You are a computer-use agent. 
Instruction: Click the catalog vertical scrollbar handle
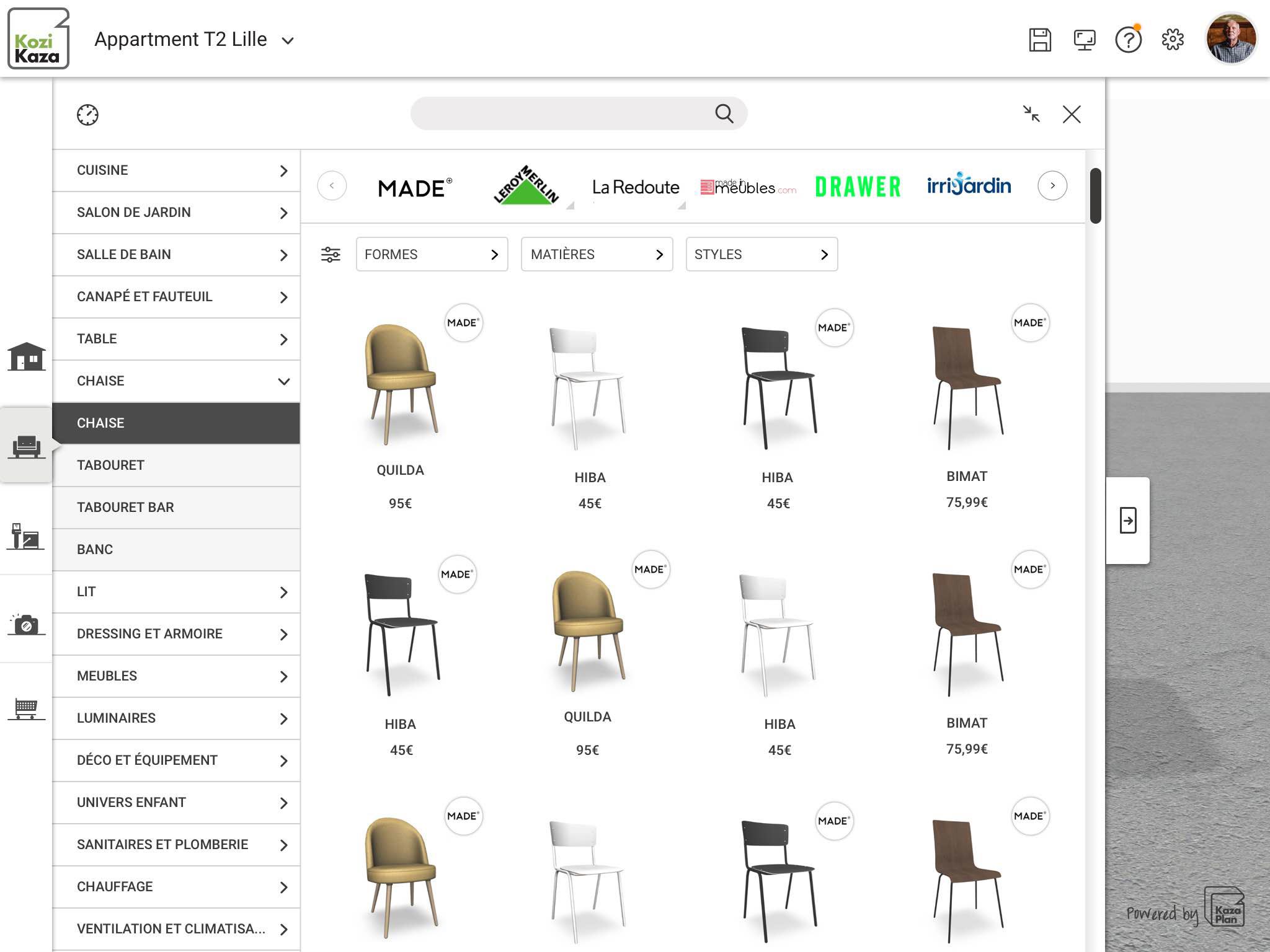[x=1096, y=195]
